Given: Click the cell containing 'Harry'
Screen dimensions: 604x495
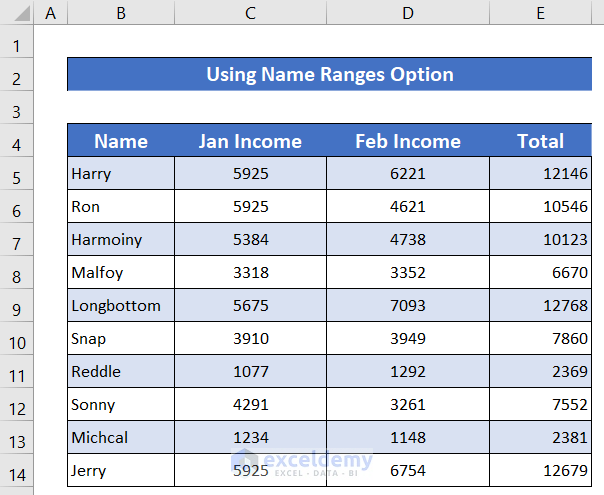Looking at the screenshot, I should tap(121, 174).
